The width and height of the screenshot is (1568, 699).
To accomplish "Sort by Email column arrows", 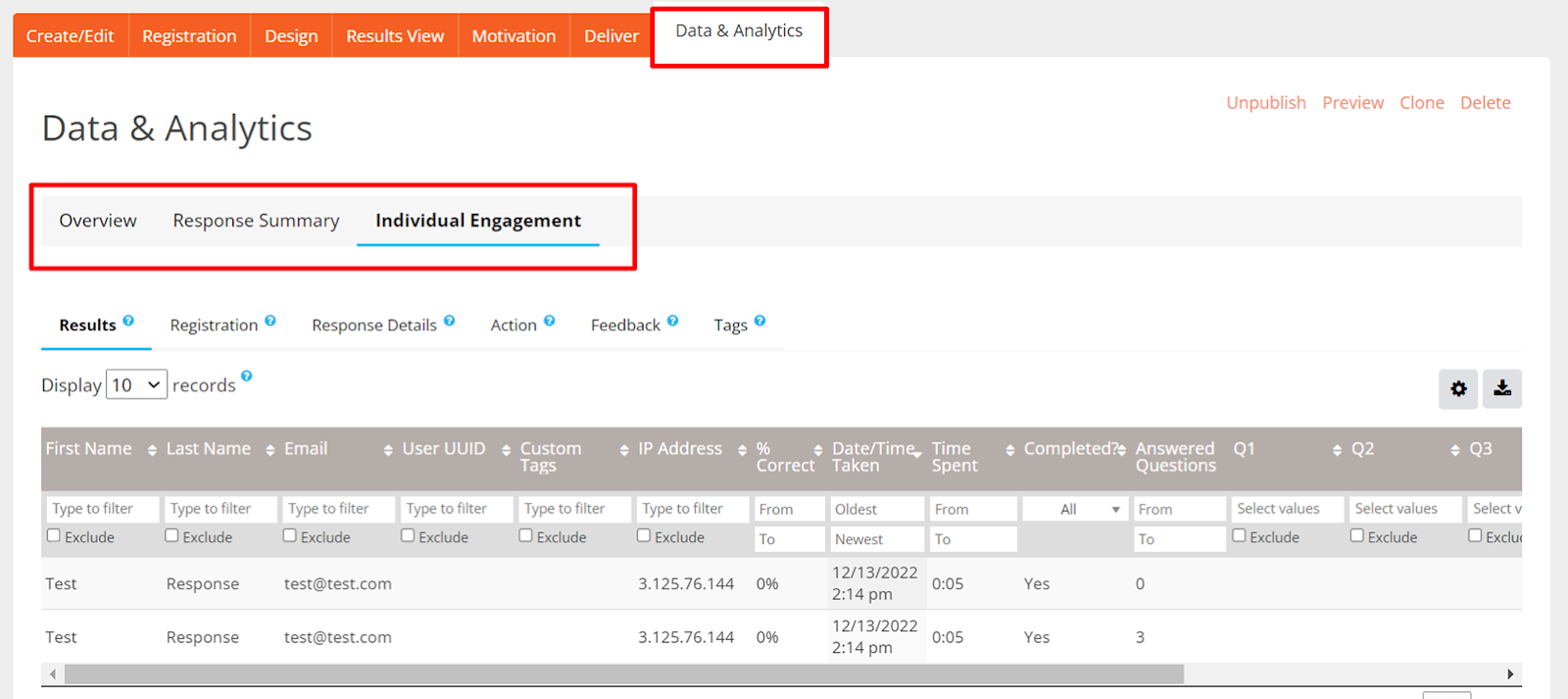I will pos(388,450).
